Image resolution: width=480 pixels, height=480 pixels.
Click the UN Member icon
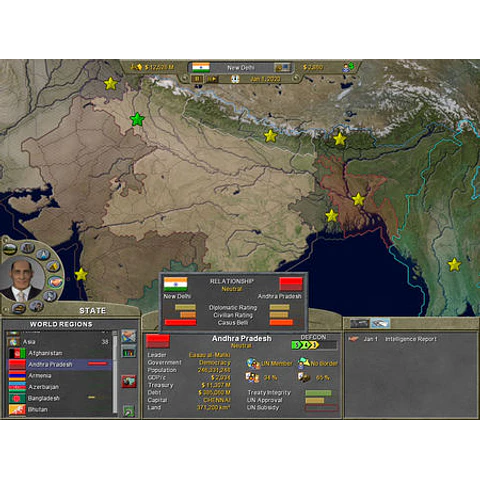(253, 363)
